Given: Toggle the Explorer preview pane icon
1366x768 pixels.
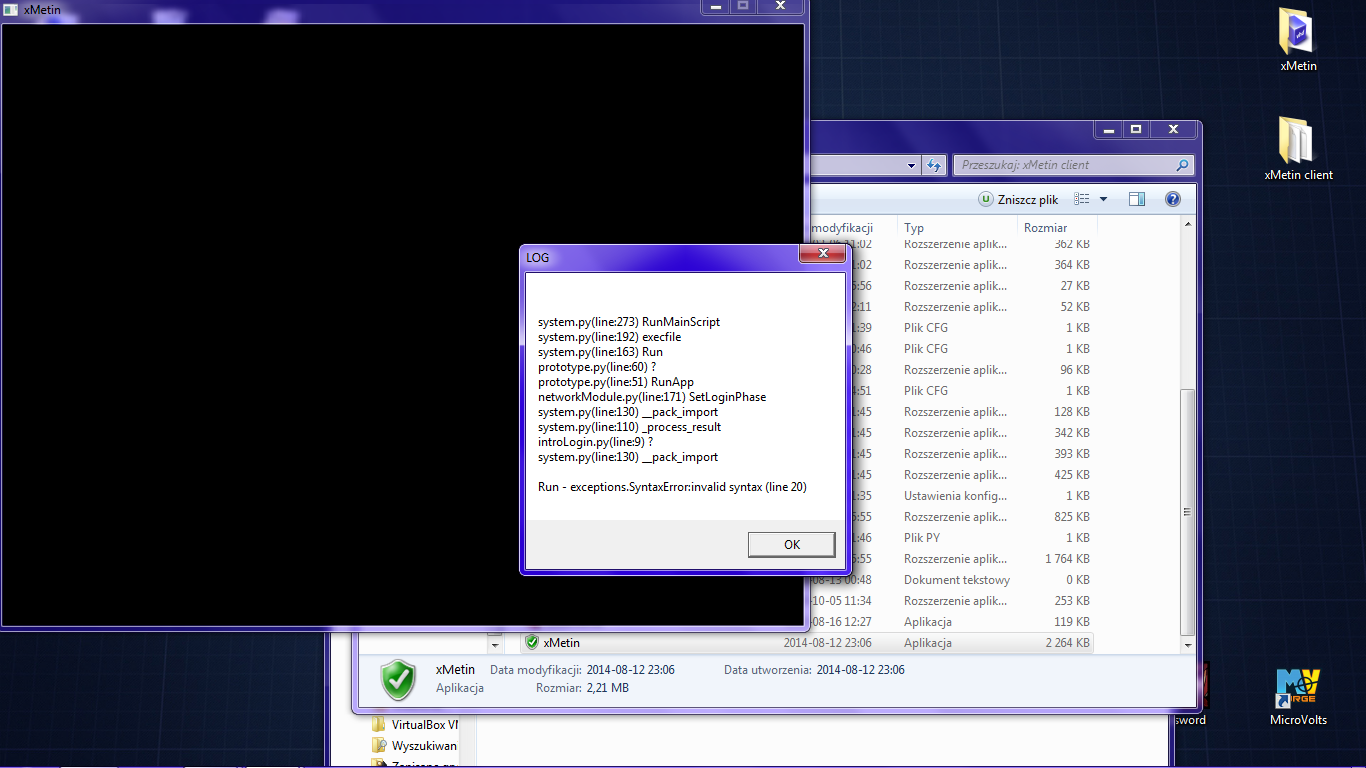Looking at the screenshot, I should point(1137,199).
